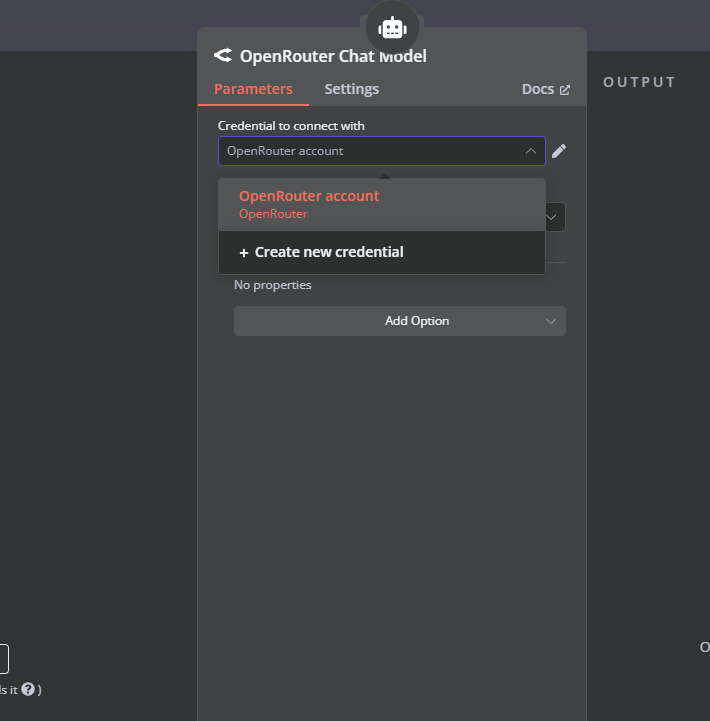
Task: Open Docs external link
Action: tap(546, 89)
